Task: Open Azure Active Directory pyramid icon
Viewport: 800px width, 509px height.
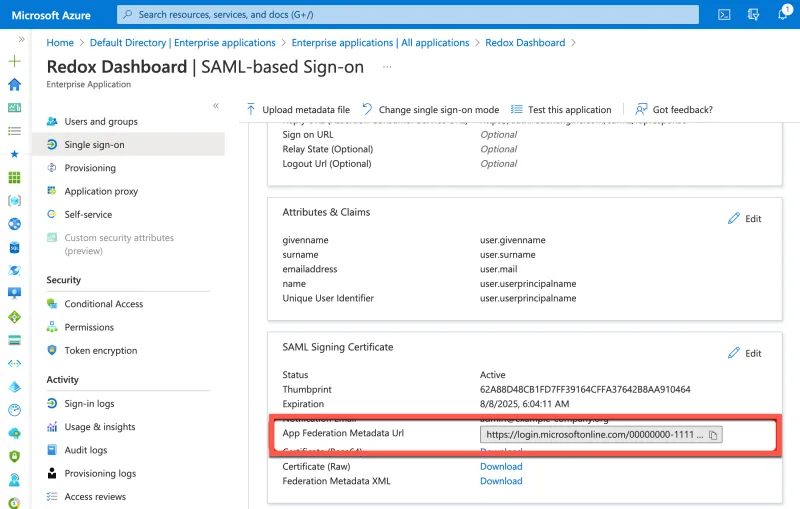Action: (x=15, y=387)
